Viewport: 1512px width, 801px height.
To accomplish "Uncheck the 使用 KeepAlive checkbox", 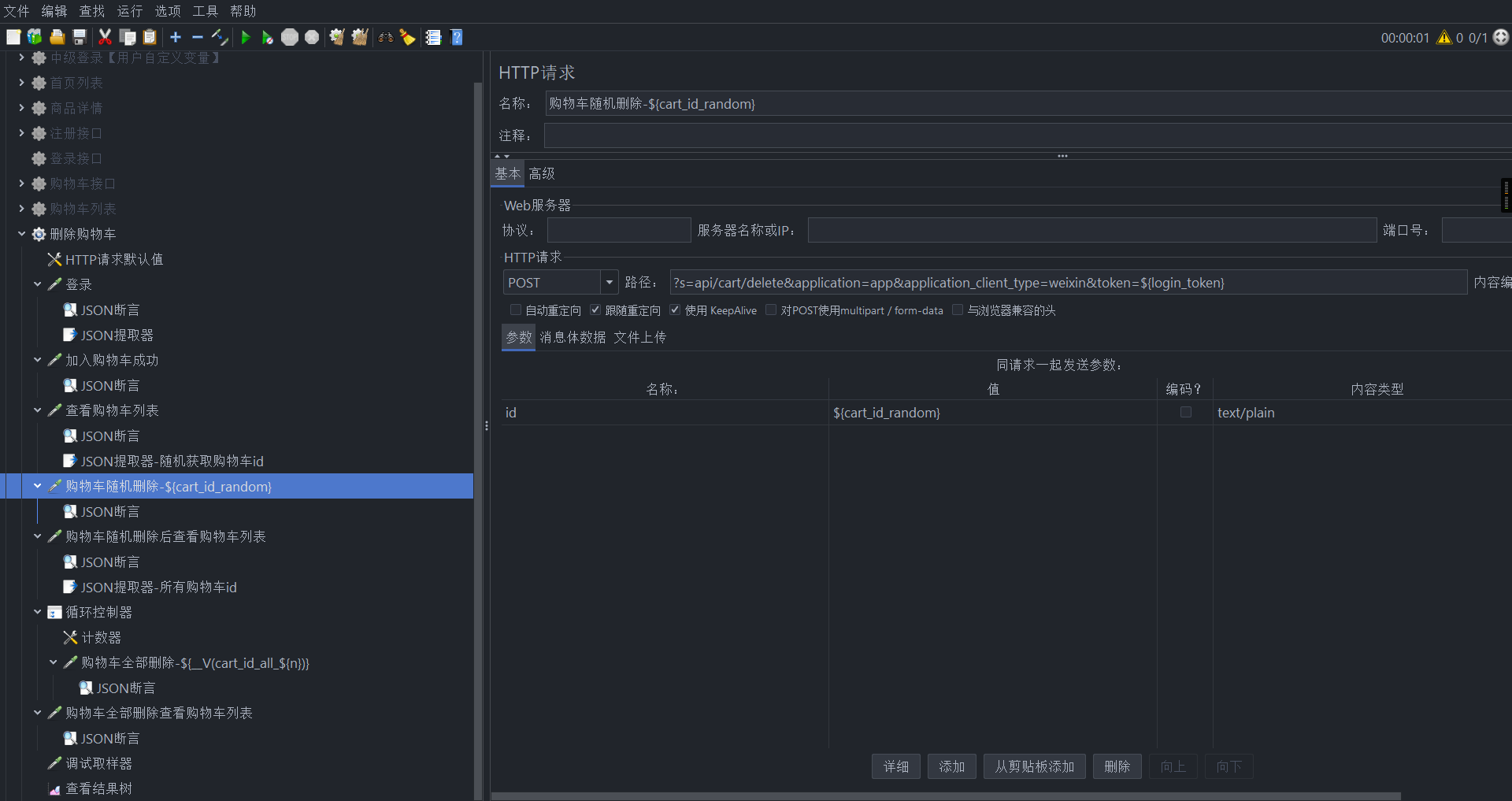I will pos(675,310).
